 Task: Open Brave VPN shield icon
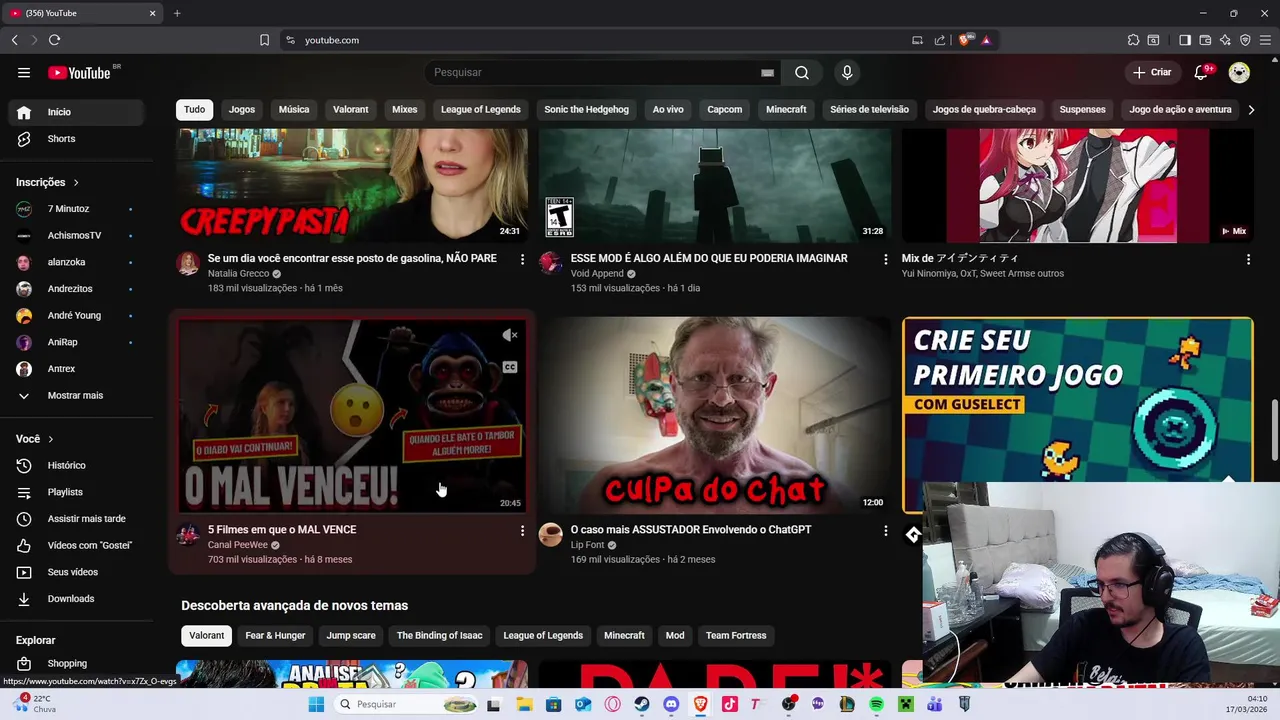(1245, 40)
